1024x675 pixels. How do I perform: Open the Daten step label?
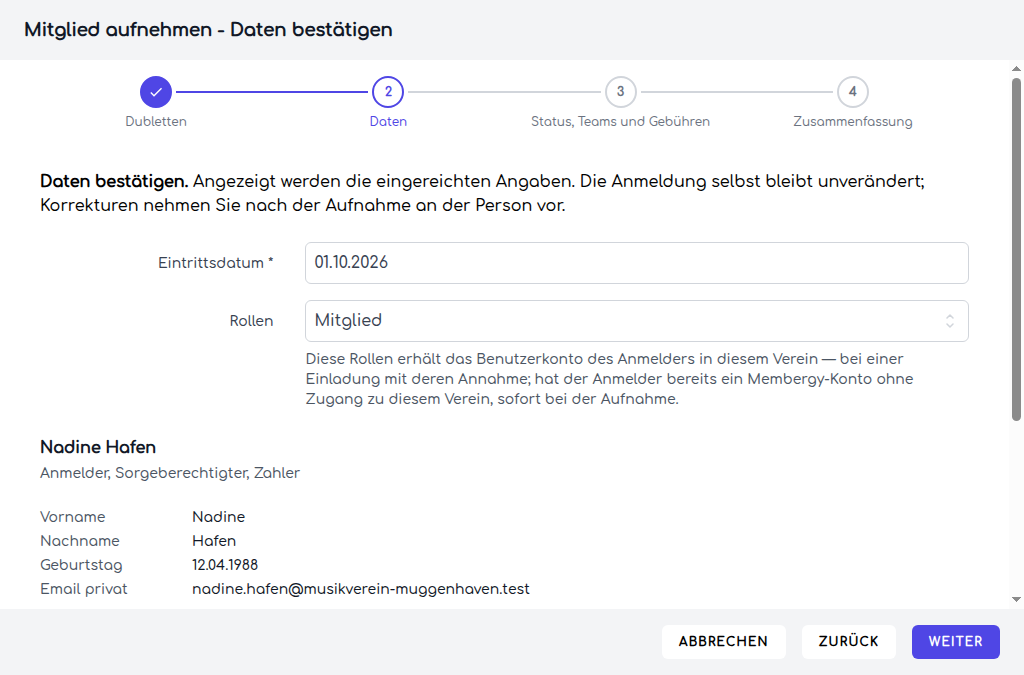pos(388,121)
